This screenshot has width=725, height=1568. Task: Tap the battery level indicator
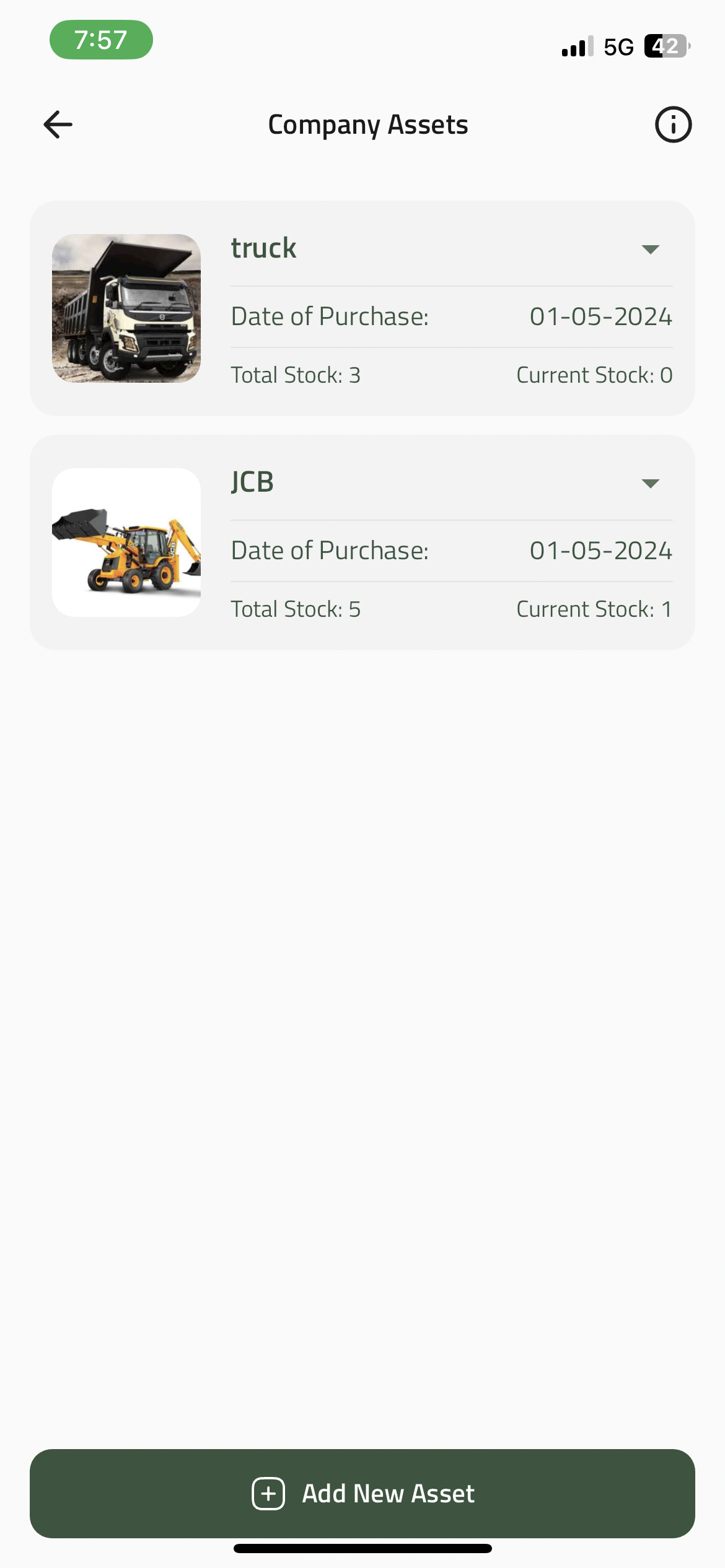pyautogui.click(x=667, y=46)
